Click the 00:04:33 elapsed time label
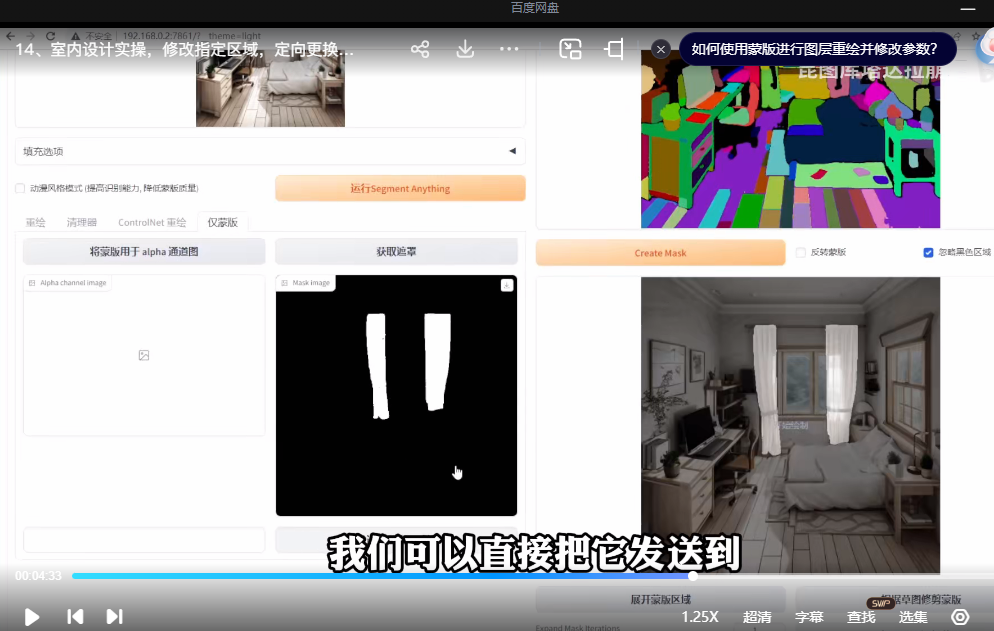The width and height of the screenshot is (994, 631). click(x=38, y=576)
